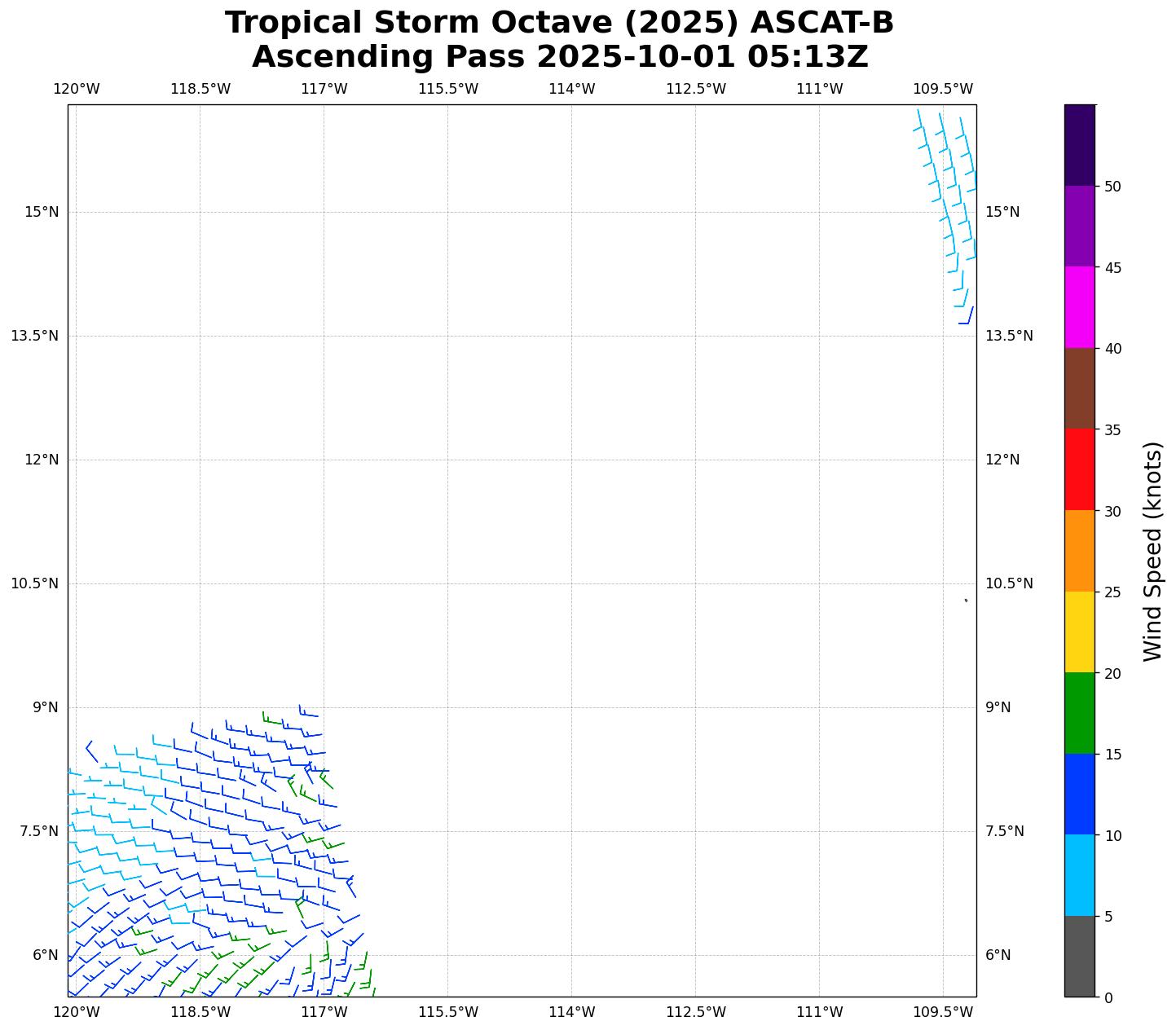1176x1030 pixels.
Task: Click the Ascending Pass 05:13Z subtitle
Action: [x=559, y=57]
